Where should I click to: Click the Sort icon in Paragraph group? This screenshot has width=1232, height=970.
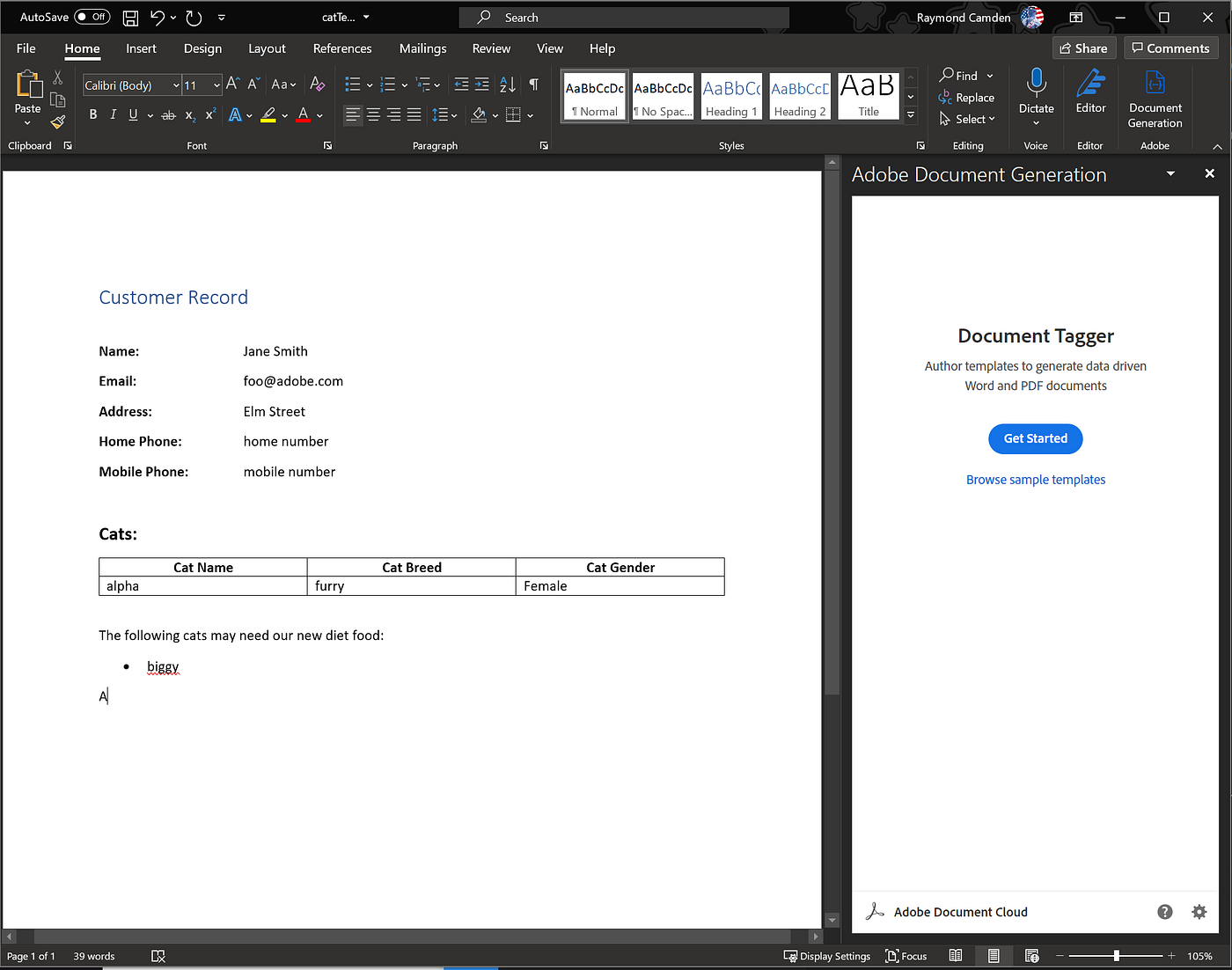(508, 84)
